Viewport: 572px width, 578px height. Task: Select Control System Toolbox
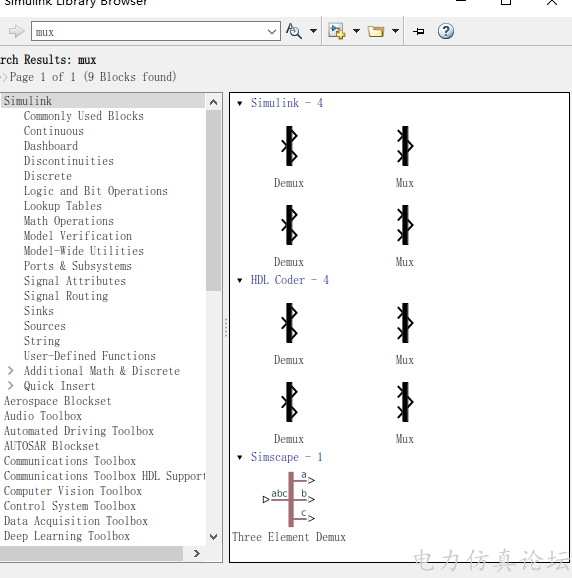coord(70,506)
